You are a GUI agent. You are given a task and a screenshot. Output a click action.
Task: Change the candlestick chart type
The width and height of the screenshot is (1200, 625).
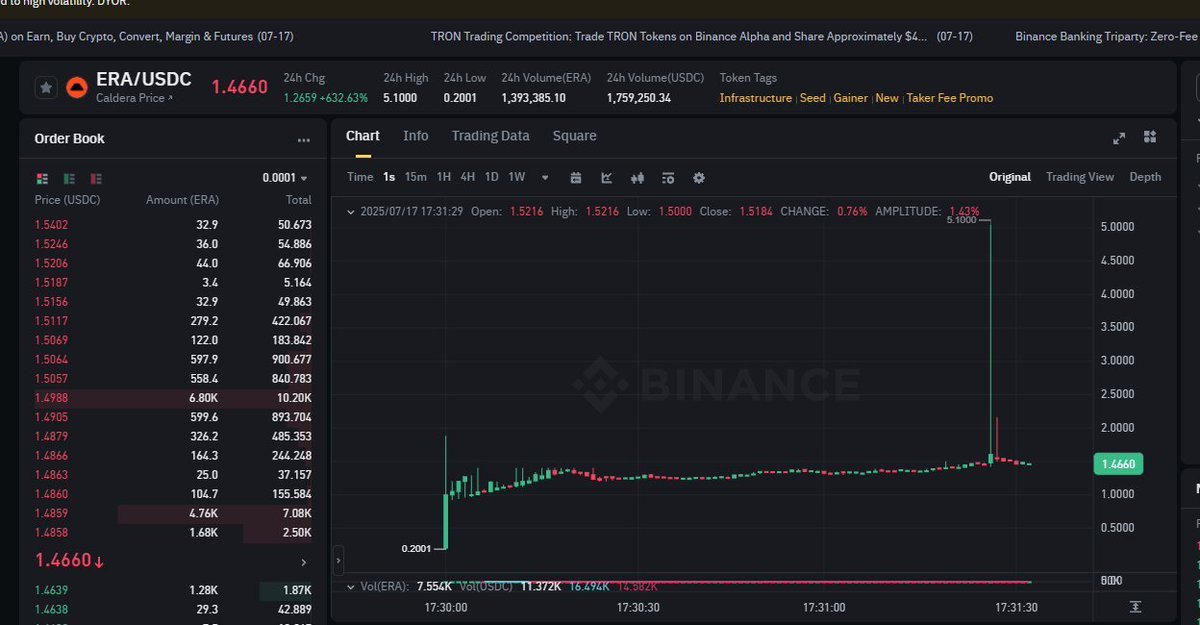click(637, 178)
